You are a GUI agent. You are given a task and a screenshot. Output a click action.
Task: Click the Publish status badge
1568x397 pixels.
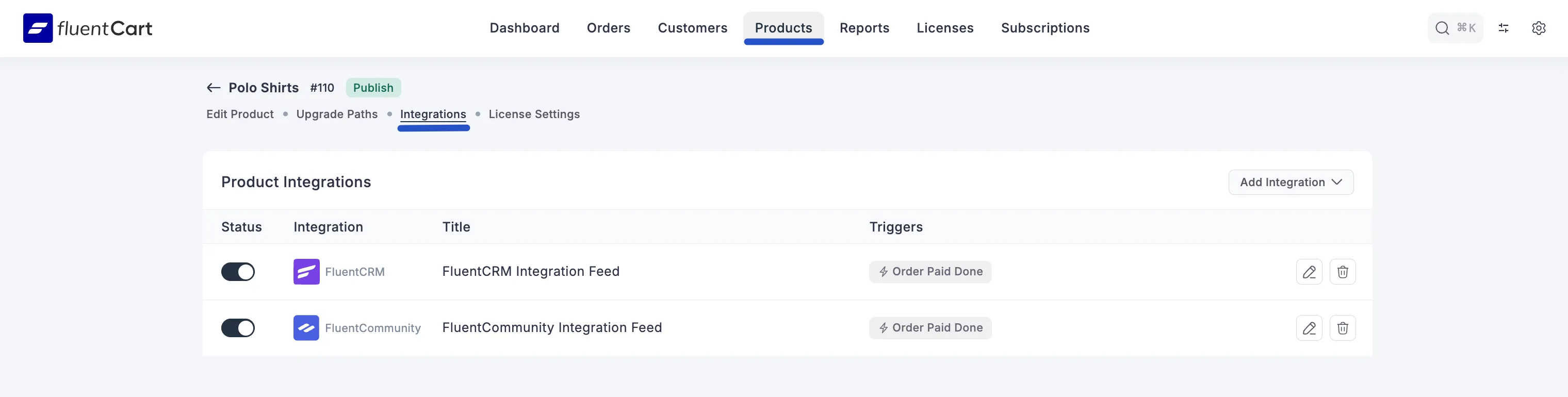[372, 88]
